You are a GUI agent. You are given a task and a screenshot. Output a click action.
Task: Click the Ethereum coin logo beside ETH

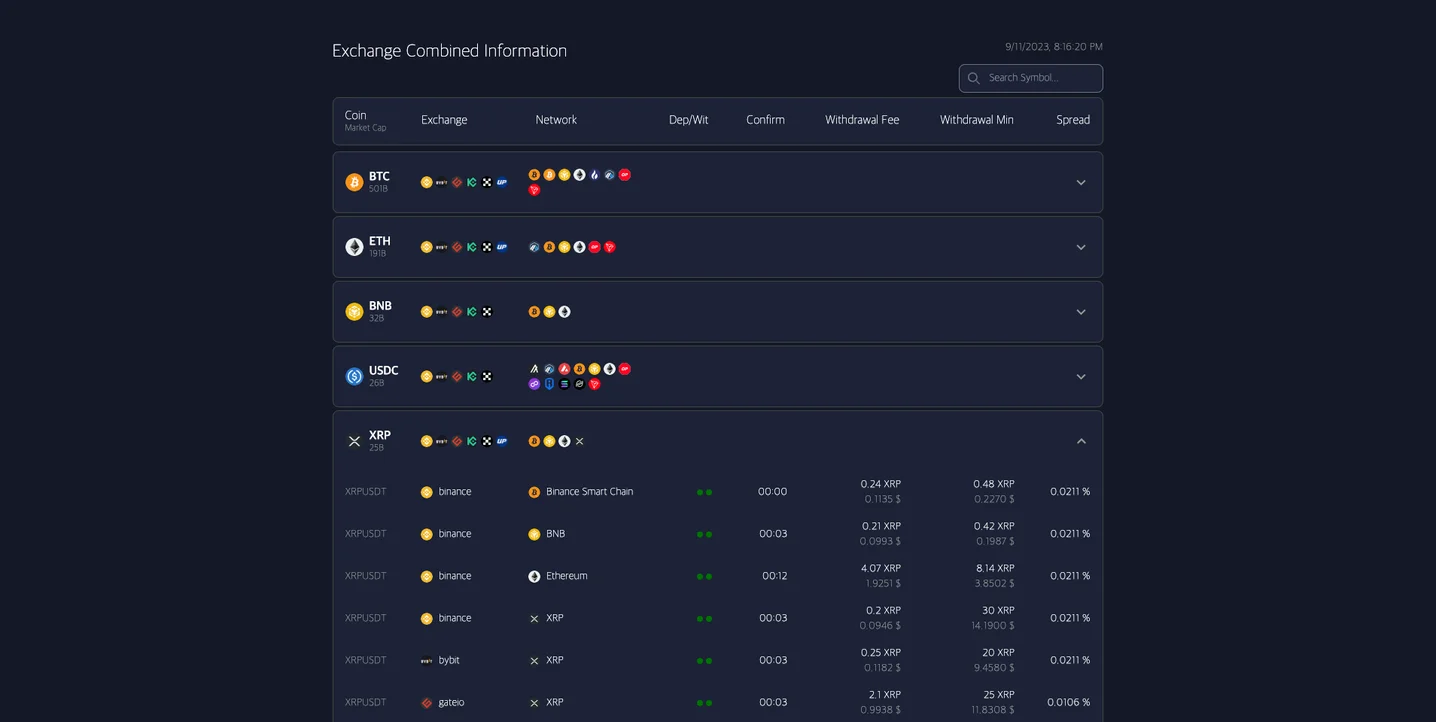(354, 247)
